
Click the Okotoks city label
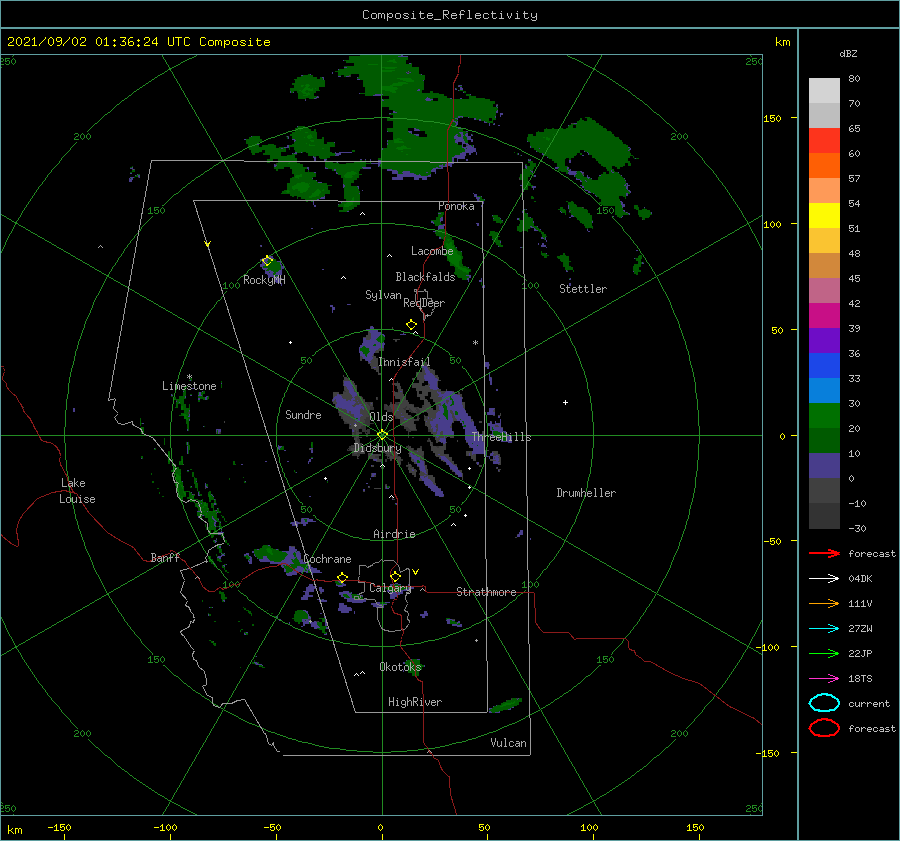pos(400,666)
